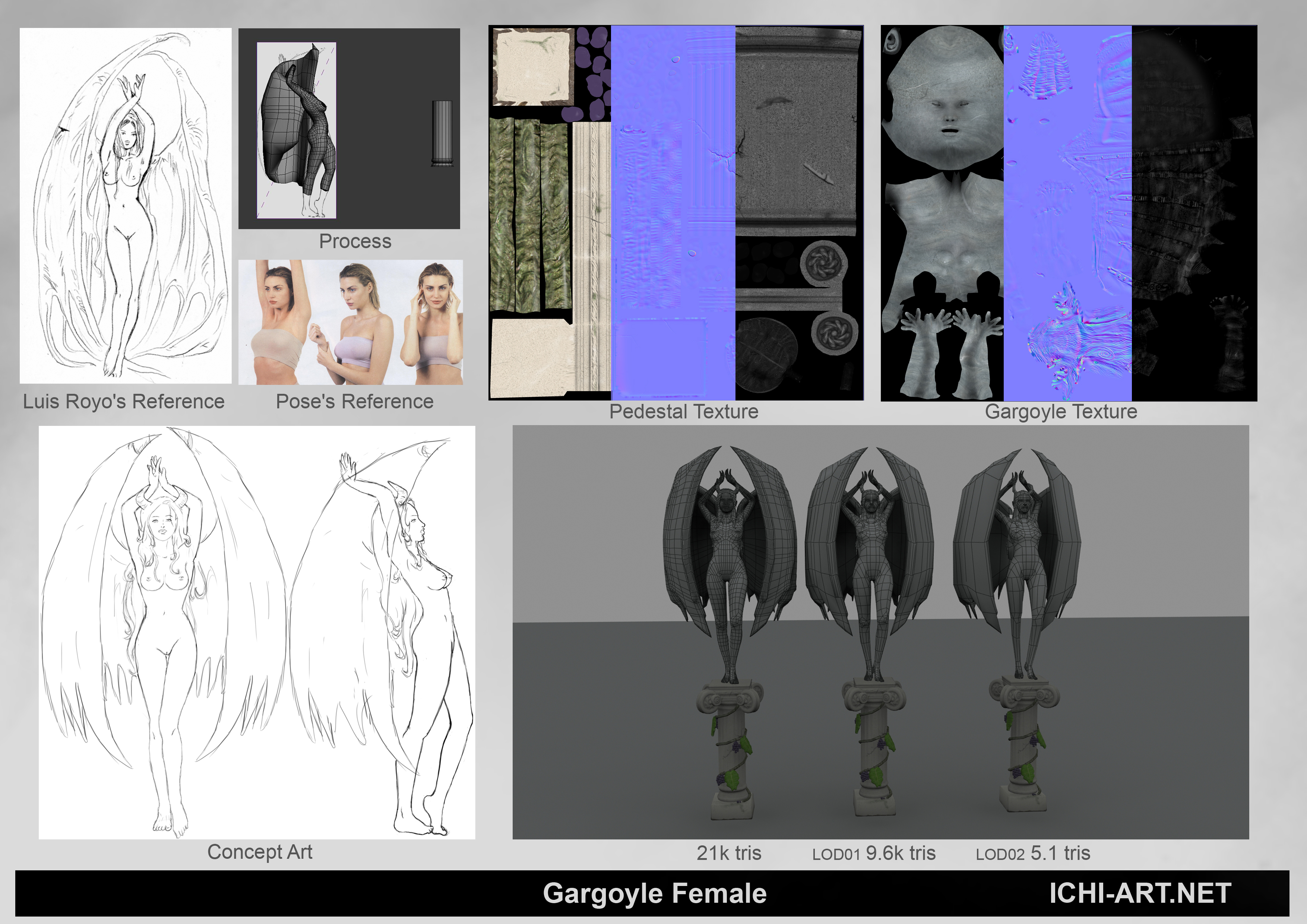Viewport: 1307px width, 924px height.
Task: Click the Concept Art caption
Action: [260, 852]
